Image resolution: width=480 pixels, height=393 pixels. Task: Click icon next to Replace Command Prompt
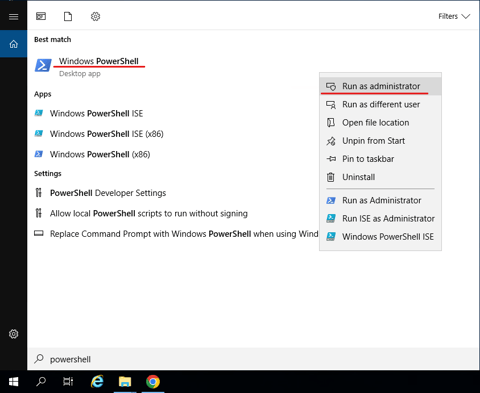pos(39,233)
